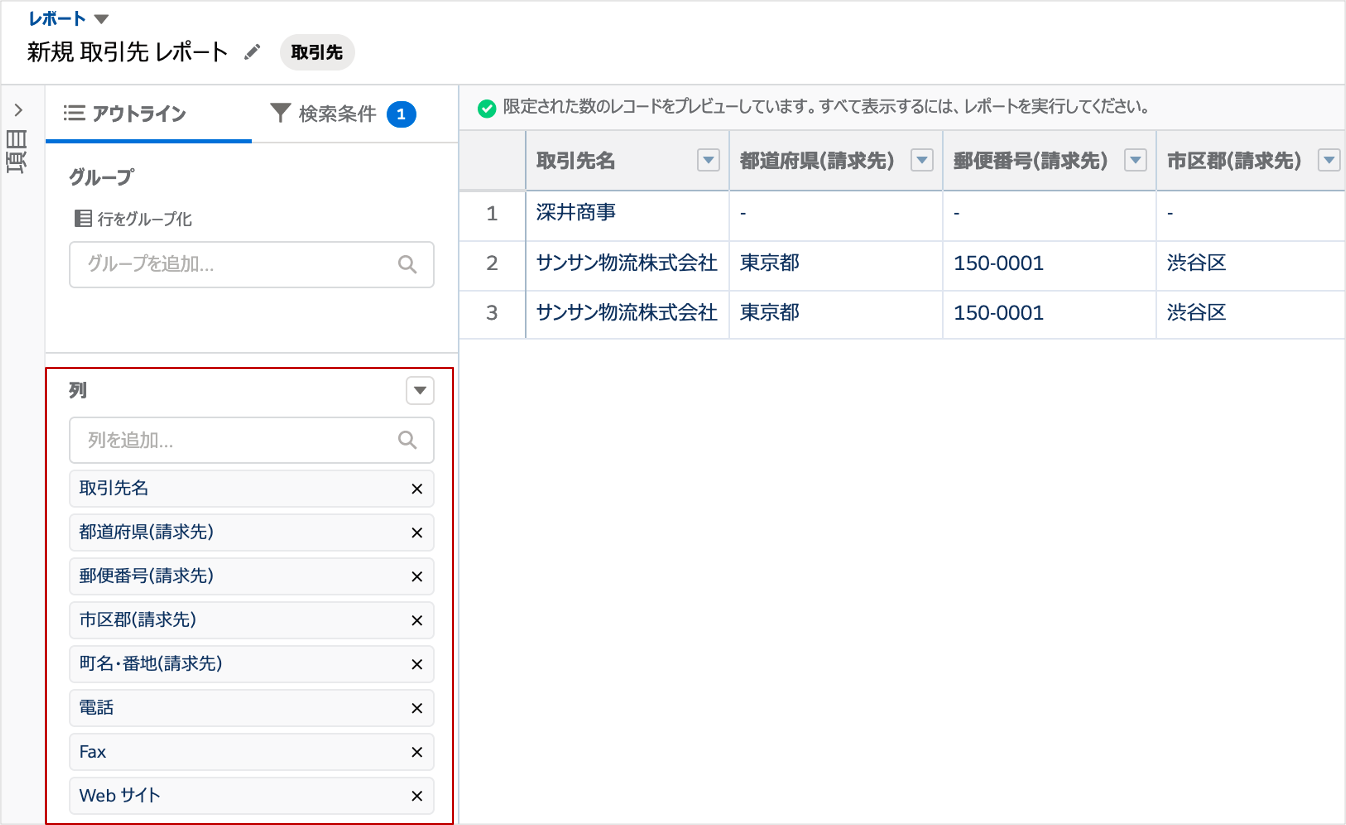Select the サンサン物流株式会社 cell in row 2
This screenshot has height=825, width=1346.
click(x=626, y=264)
